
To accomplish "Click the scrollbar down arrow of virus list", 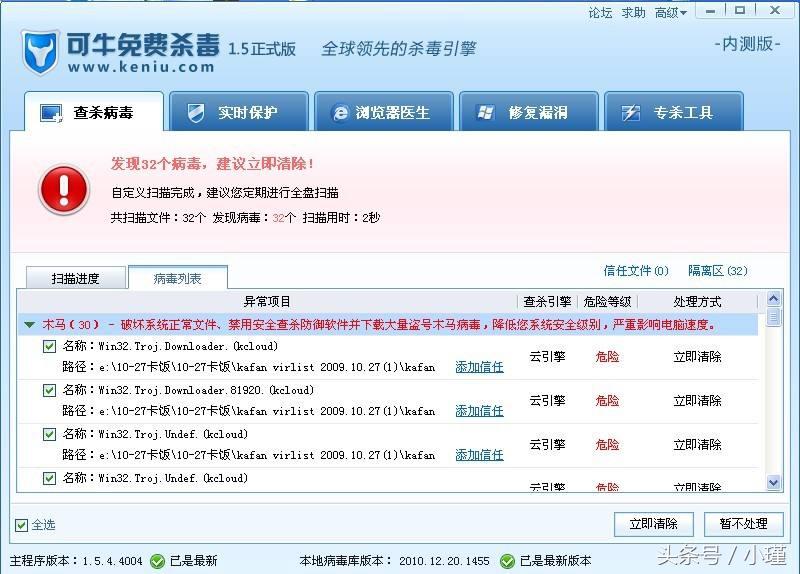I will pyautogui.click(x=773, y=482).
